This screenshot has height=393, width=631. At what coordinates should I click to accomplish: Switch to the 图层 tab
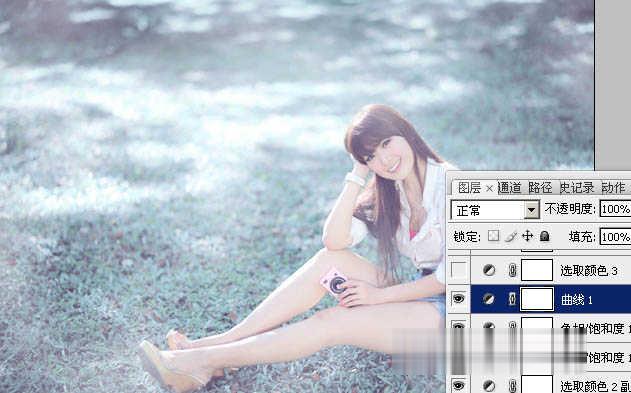pyautogui.click(x=469, y=187)
